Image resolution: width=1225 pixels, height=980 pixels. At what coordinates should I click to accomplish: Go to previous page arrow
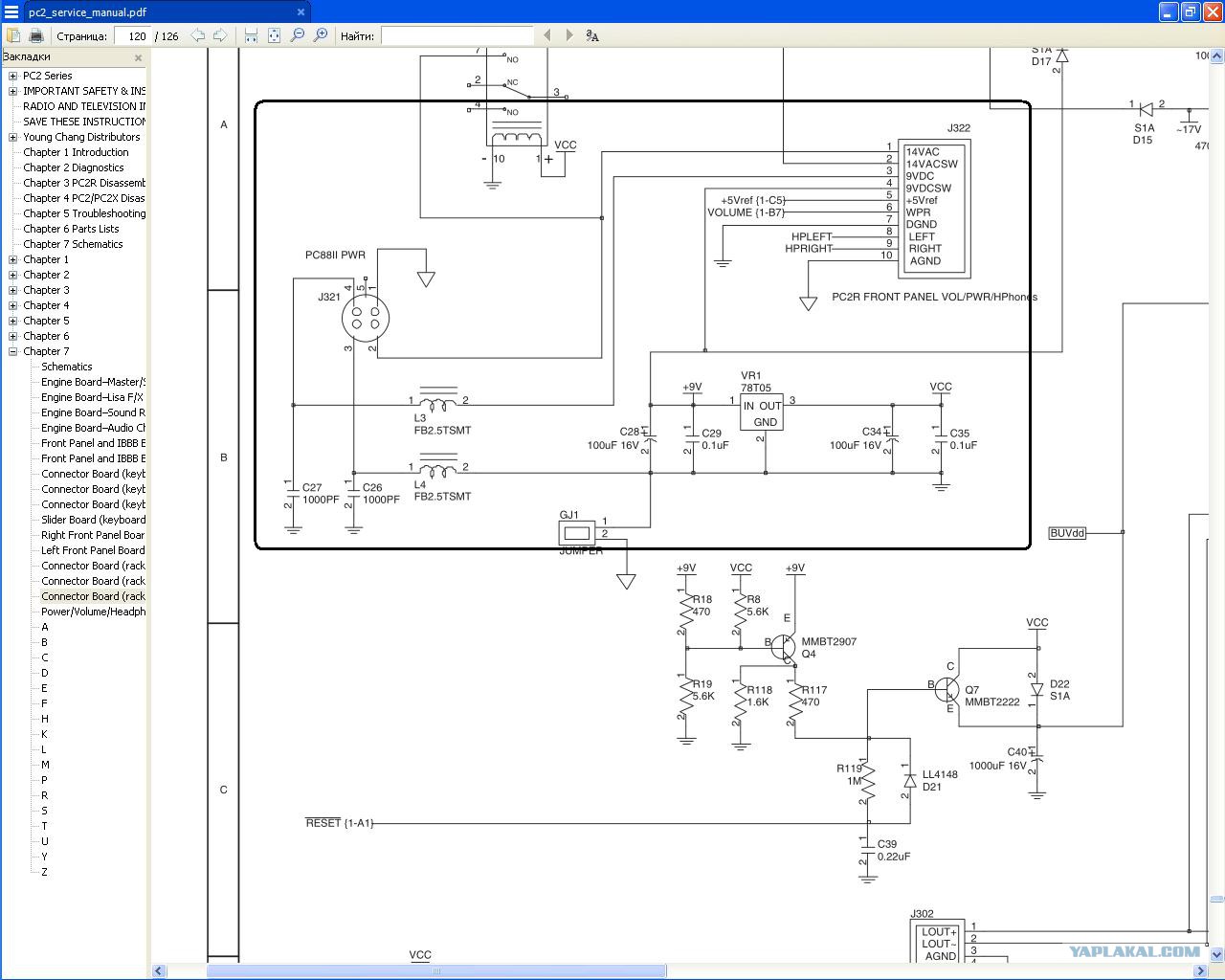(198, 35)
